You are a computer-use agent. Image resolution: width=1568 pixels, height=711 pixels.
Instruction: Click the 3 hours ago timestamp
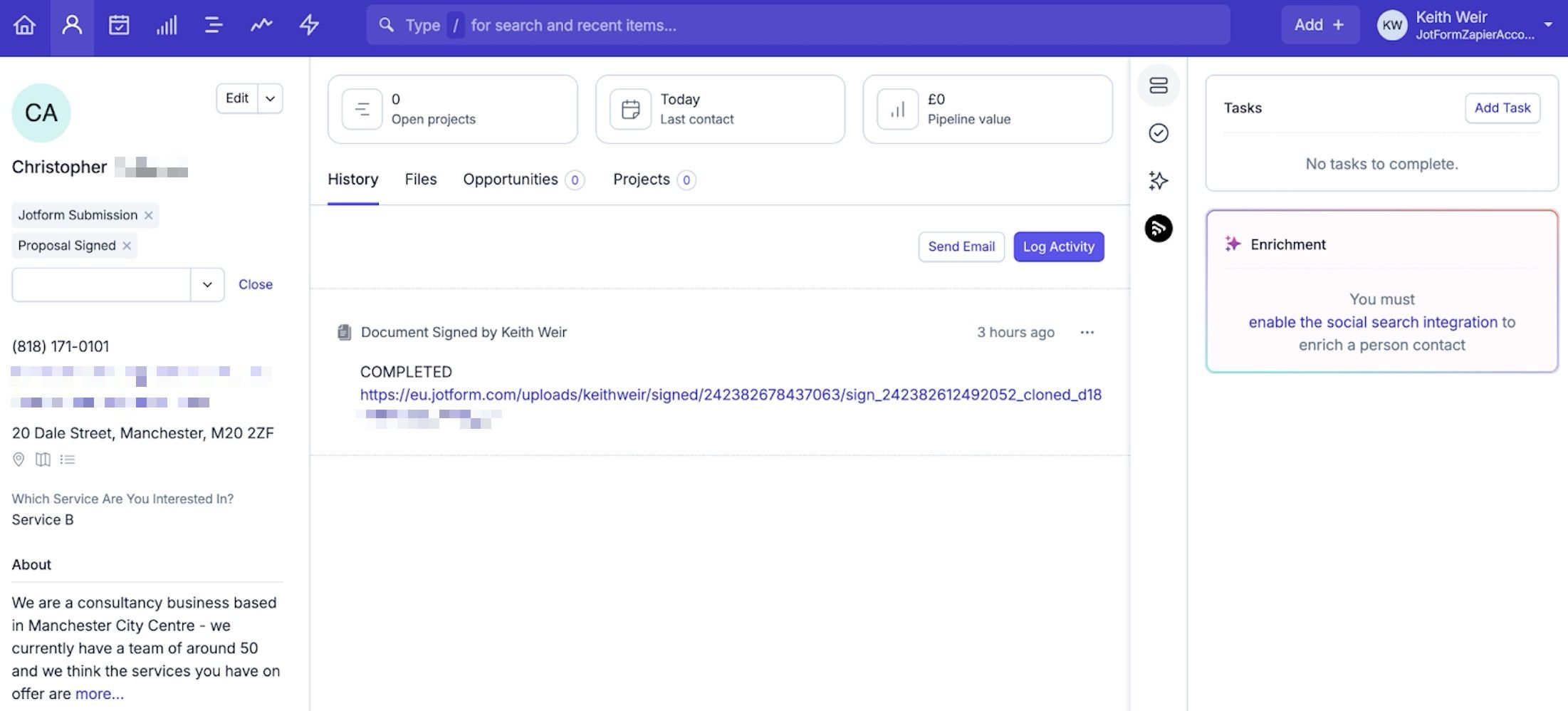click(x=1015, y=333)
